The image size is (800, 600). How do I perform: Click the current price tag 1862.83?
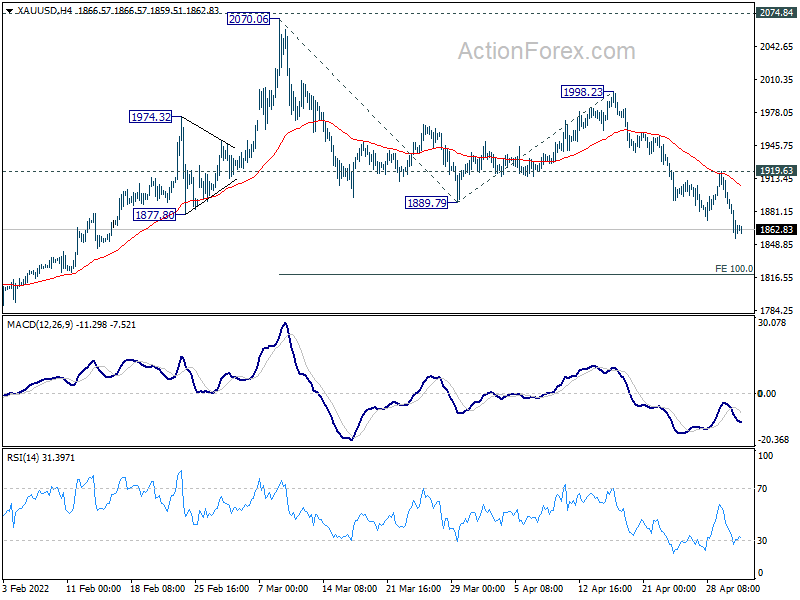[776, 230]
